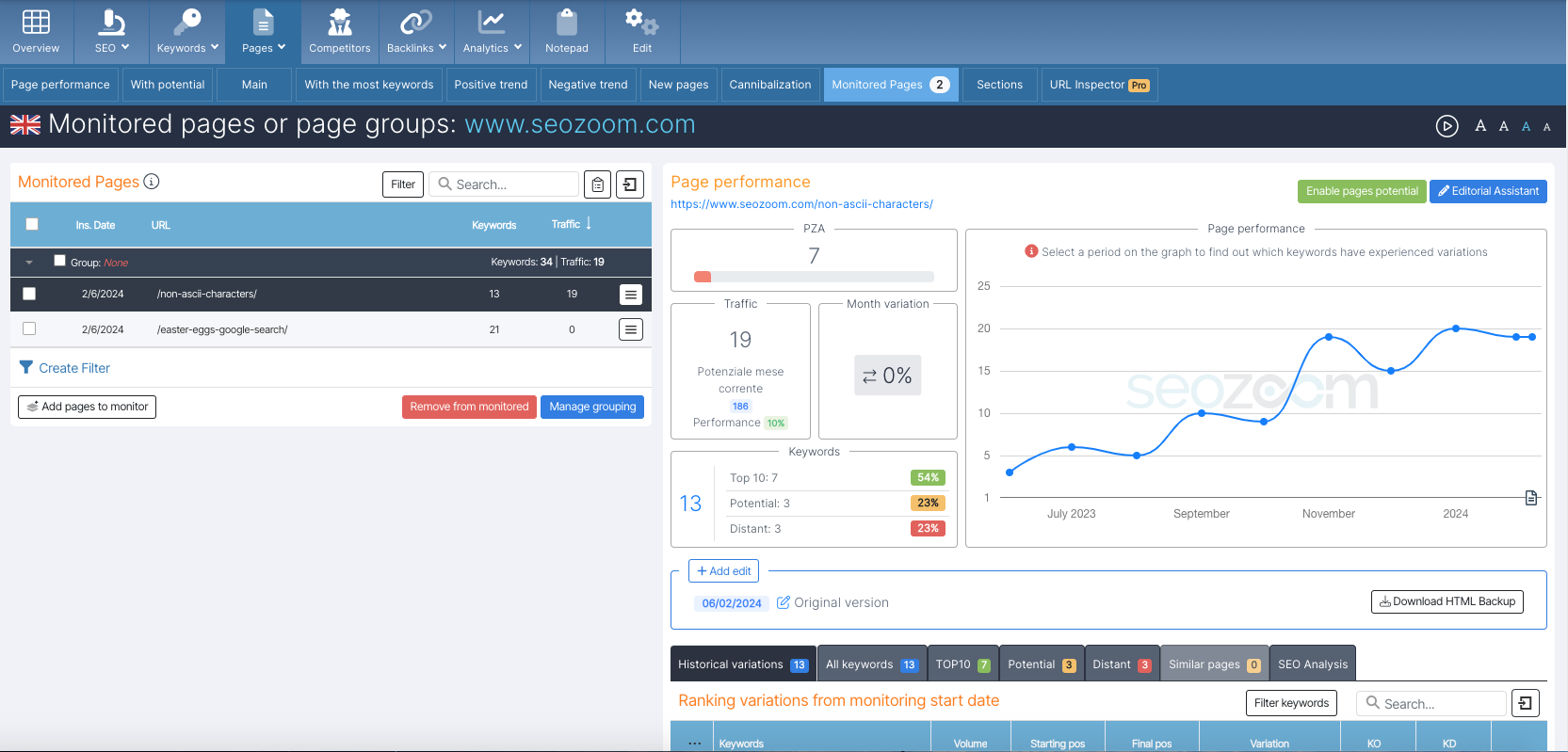Check the /non-ascii-characters/ row checkbox
The width and height of the screenshot is (1568, 752).
(x=29, y=294)
